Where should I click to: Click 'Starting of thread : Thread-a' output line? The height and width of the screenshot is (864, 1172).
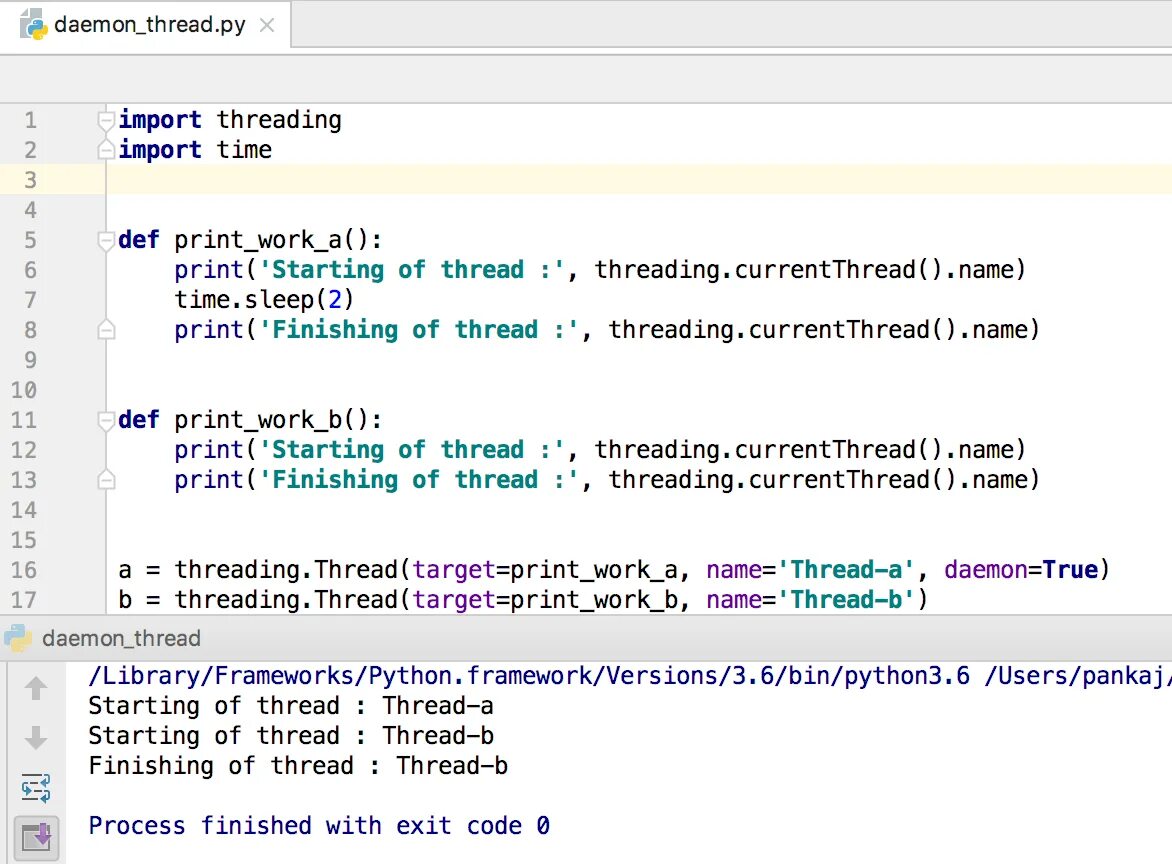tap(291, 706)
